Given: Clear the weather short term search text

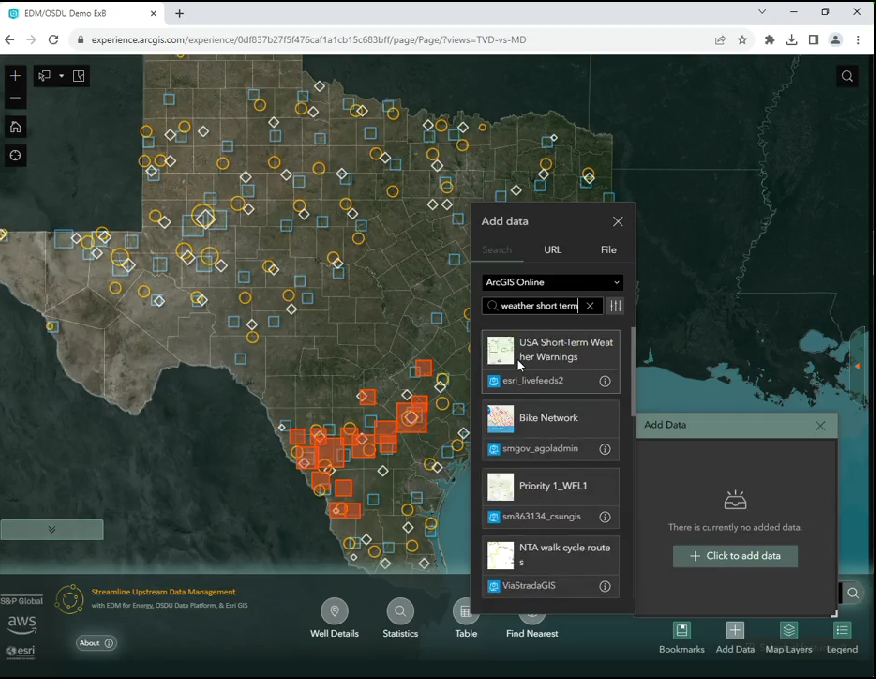Looking at the screenshot, I should point(590,306).
